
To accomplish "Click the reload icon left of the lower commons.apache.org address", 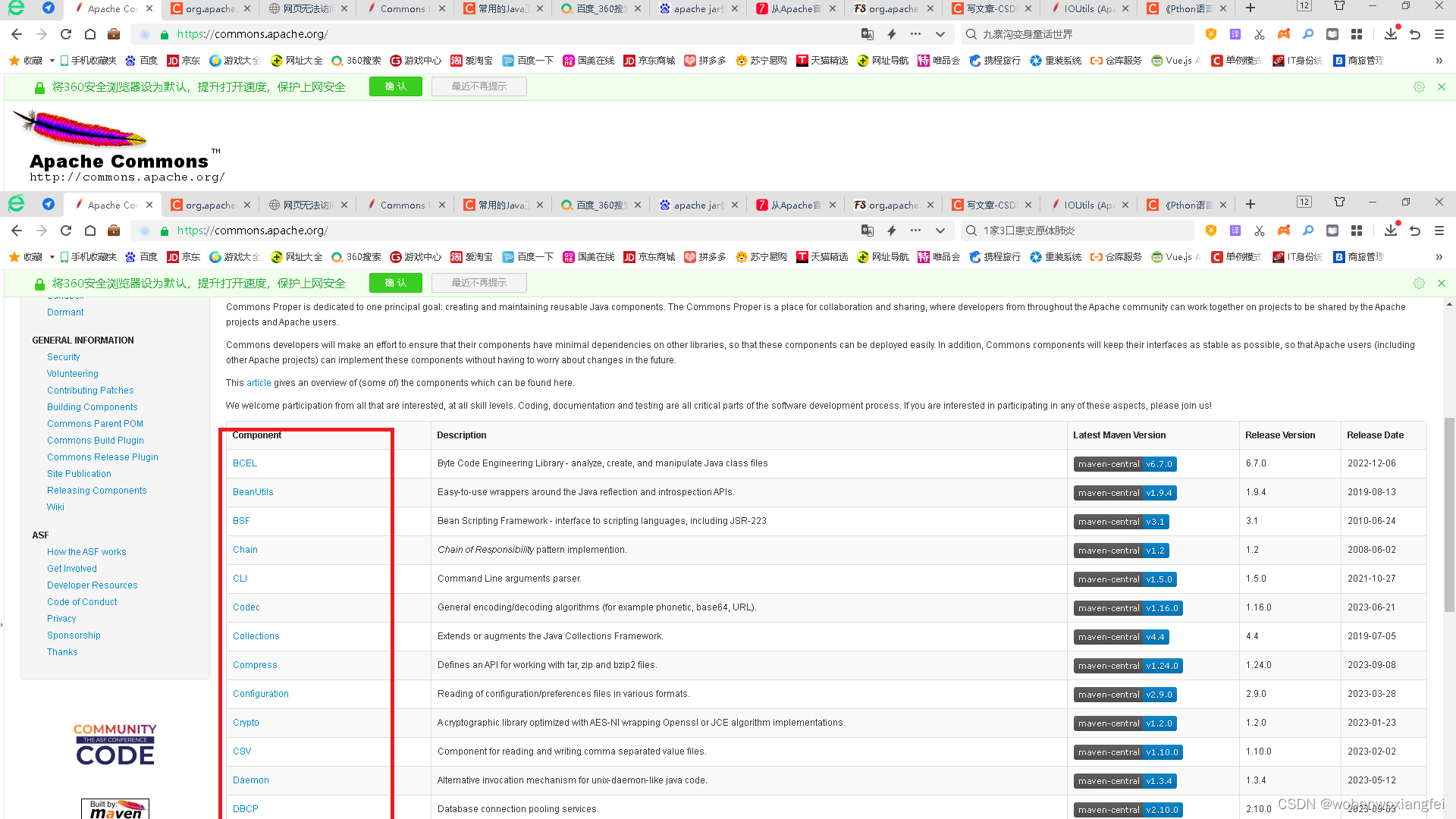I will tap(66, 231).
